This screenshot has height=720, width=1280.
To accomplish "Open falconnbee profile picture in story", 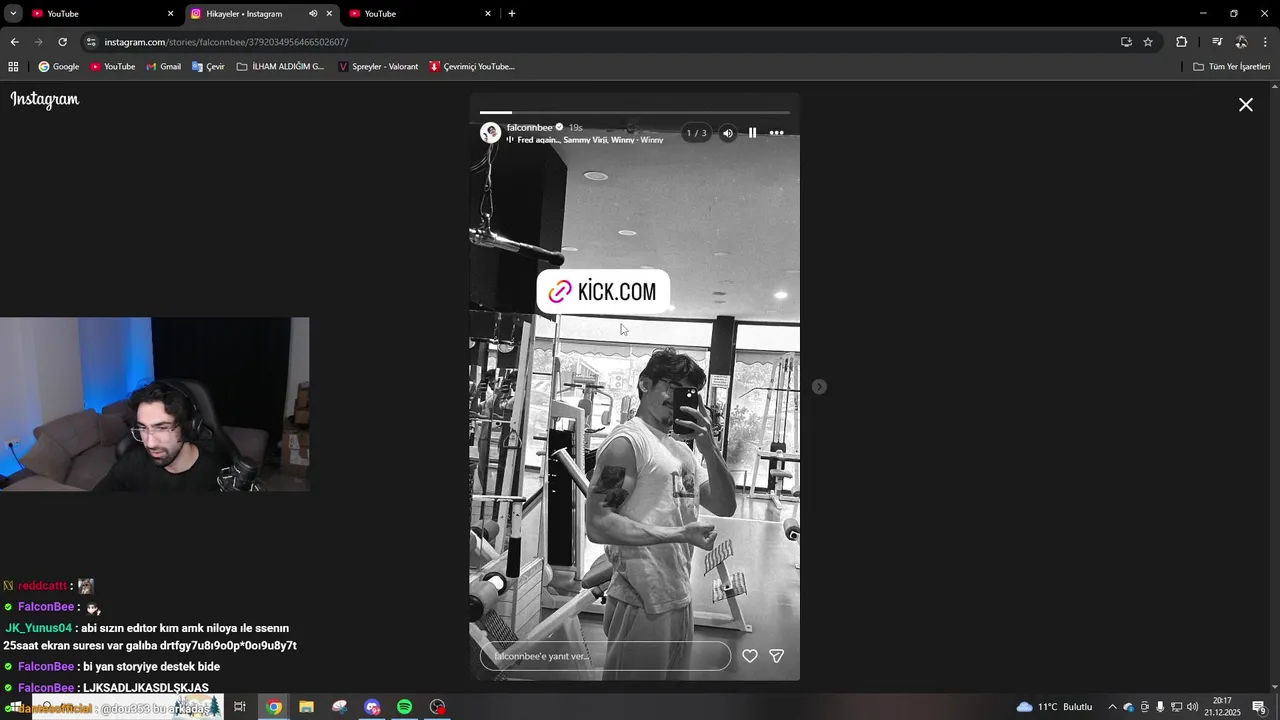I will tap(490, 133).
